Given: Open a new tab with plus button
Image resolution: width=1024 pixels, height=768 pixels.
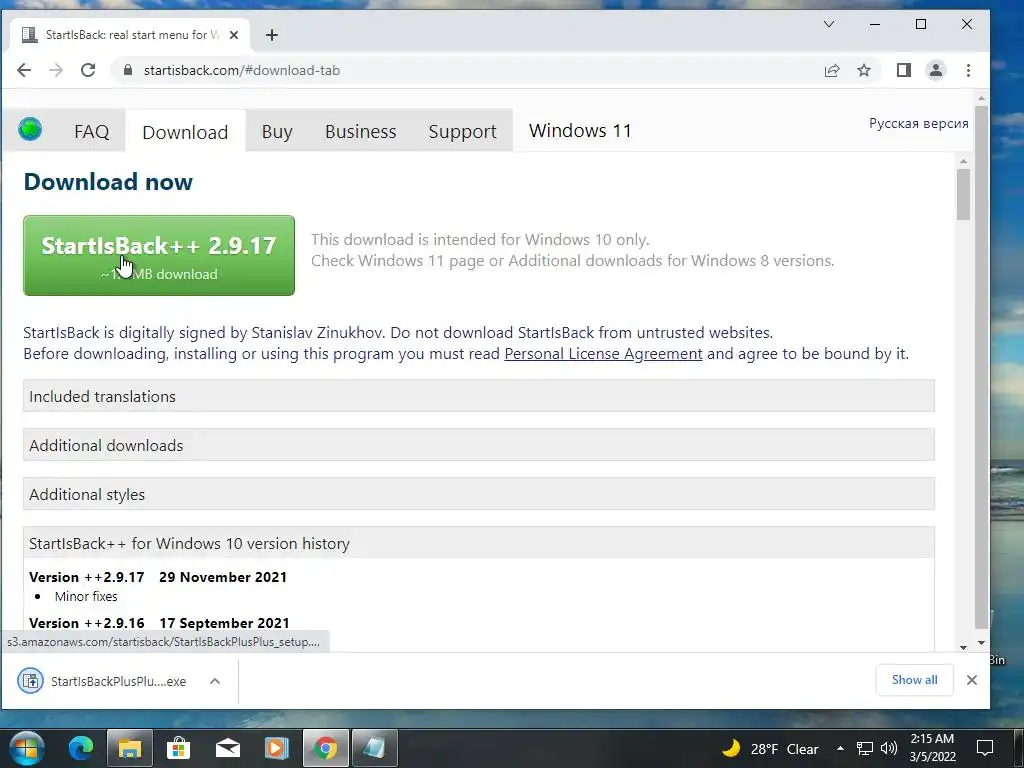Looking at the screenshot, I should pyautogui.click(x=272, y=35).
